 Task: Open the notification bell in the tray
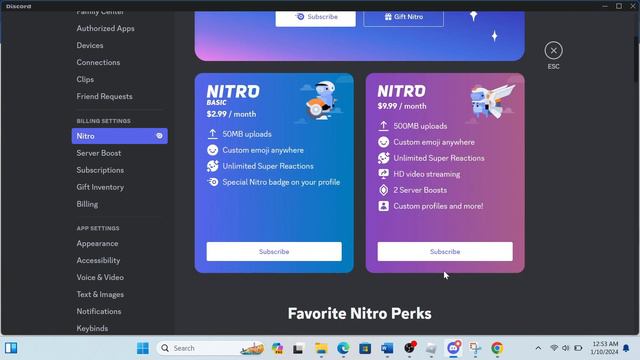tap(626, 348)
